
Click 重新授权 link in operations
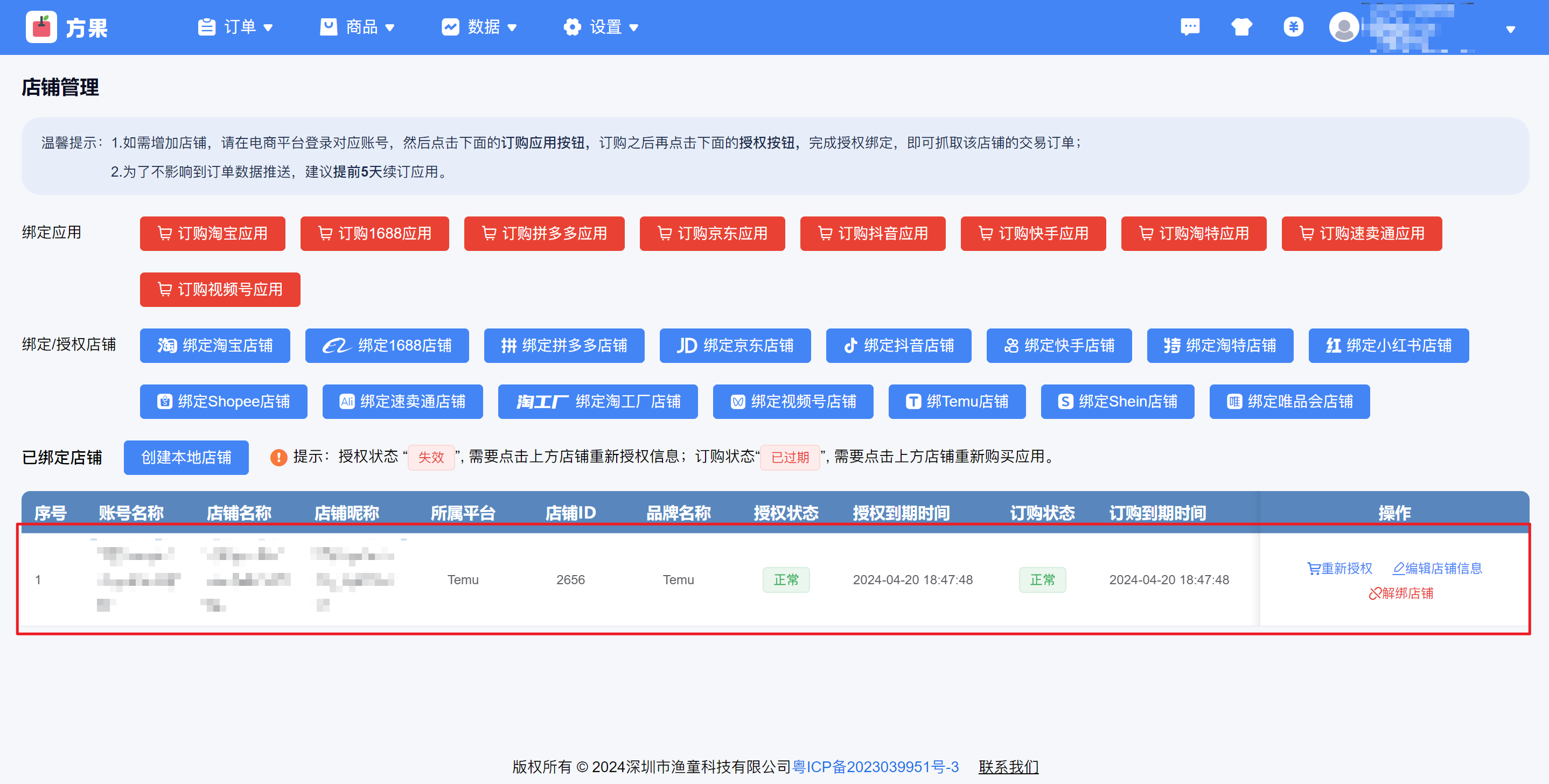click(1339, 568)
